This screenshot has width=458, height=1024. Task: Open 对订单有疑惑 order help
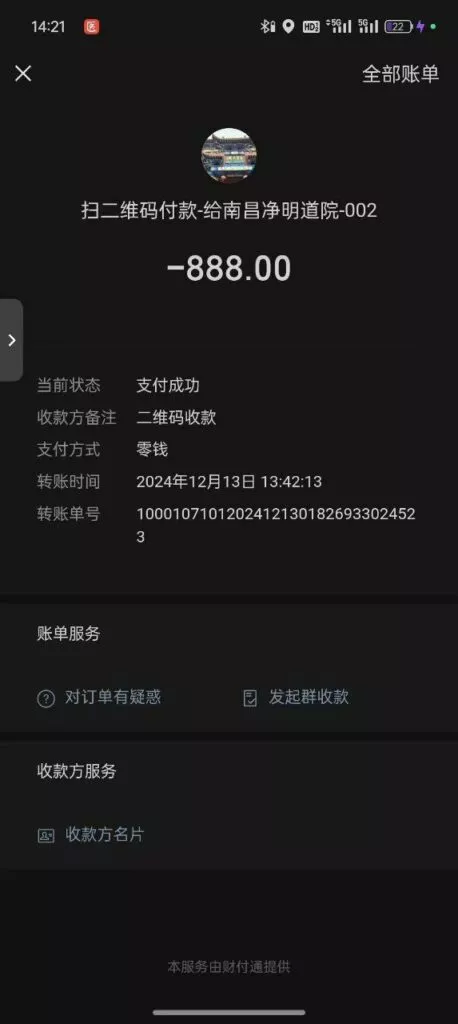pos(112,697)
